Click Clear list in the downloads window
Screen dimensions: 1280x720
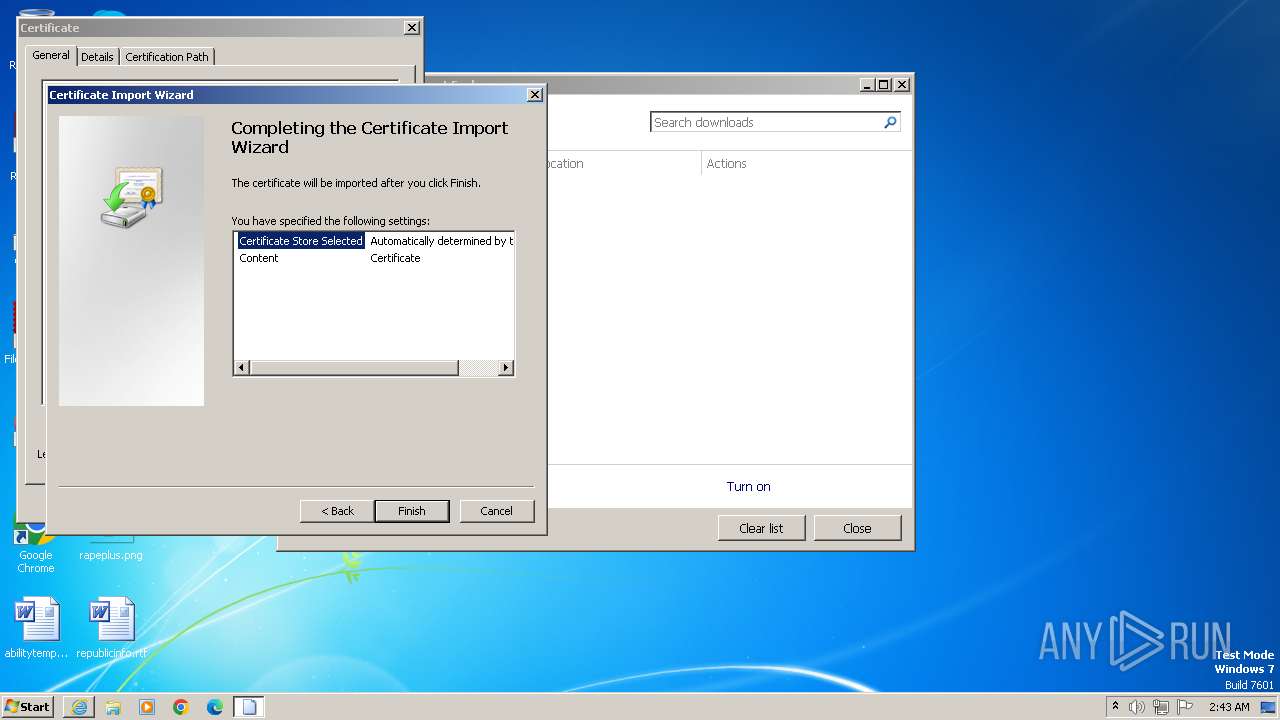[761, 528]
